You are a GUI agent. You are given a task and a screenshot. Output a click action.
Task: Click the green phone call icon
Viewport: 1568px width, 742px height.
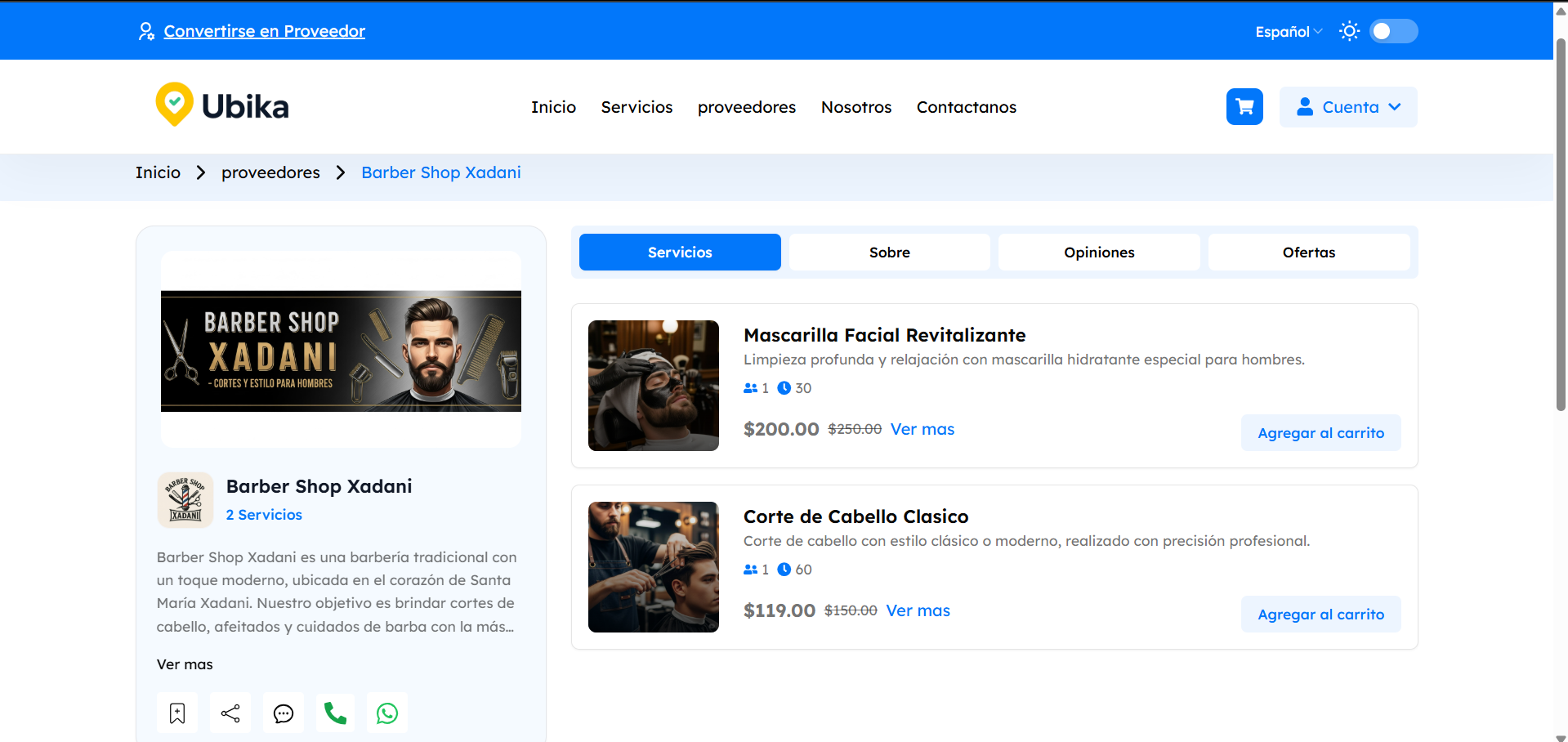click(335, 713)
